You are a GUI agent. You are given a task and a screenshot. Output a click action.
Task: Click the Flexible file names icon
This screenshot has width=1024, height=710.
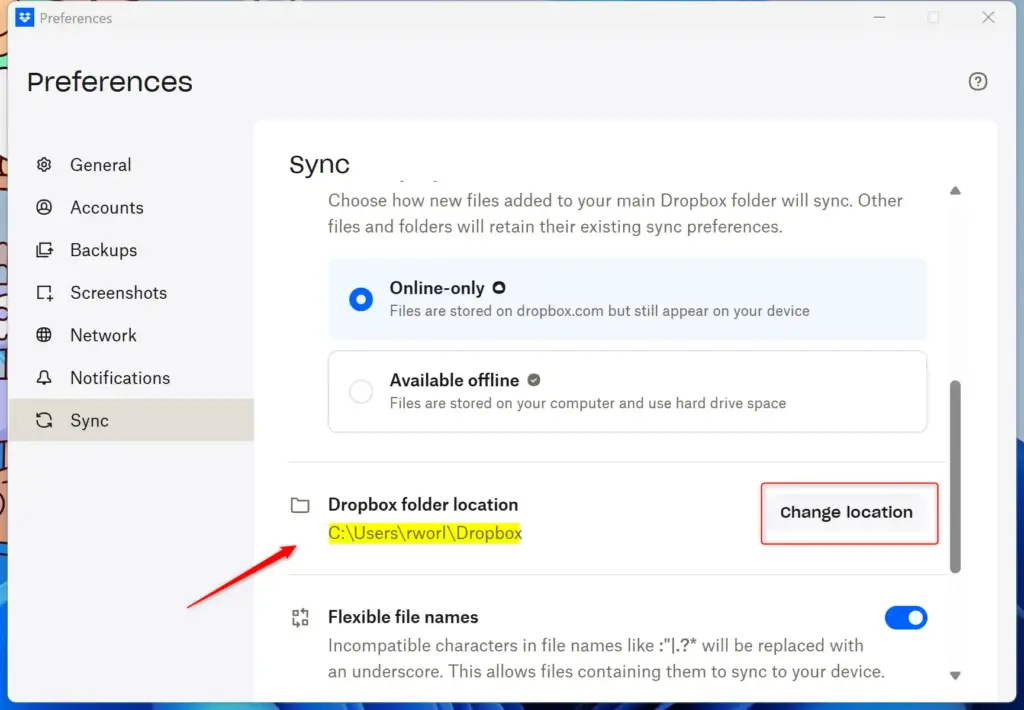300,617
